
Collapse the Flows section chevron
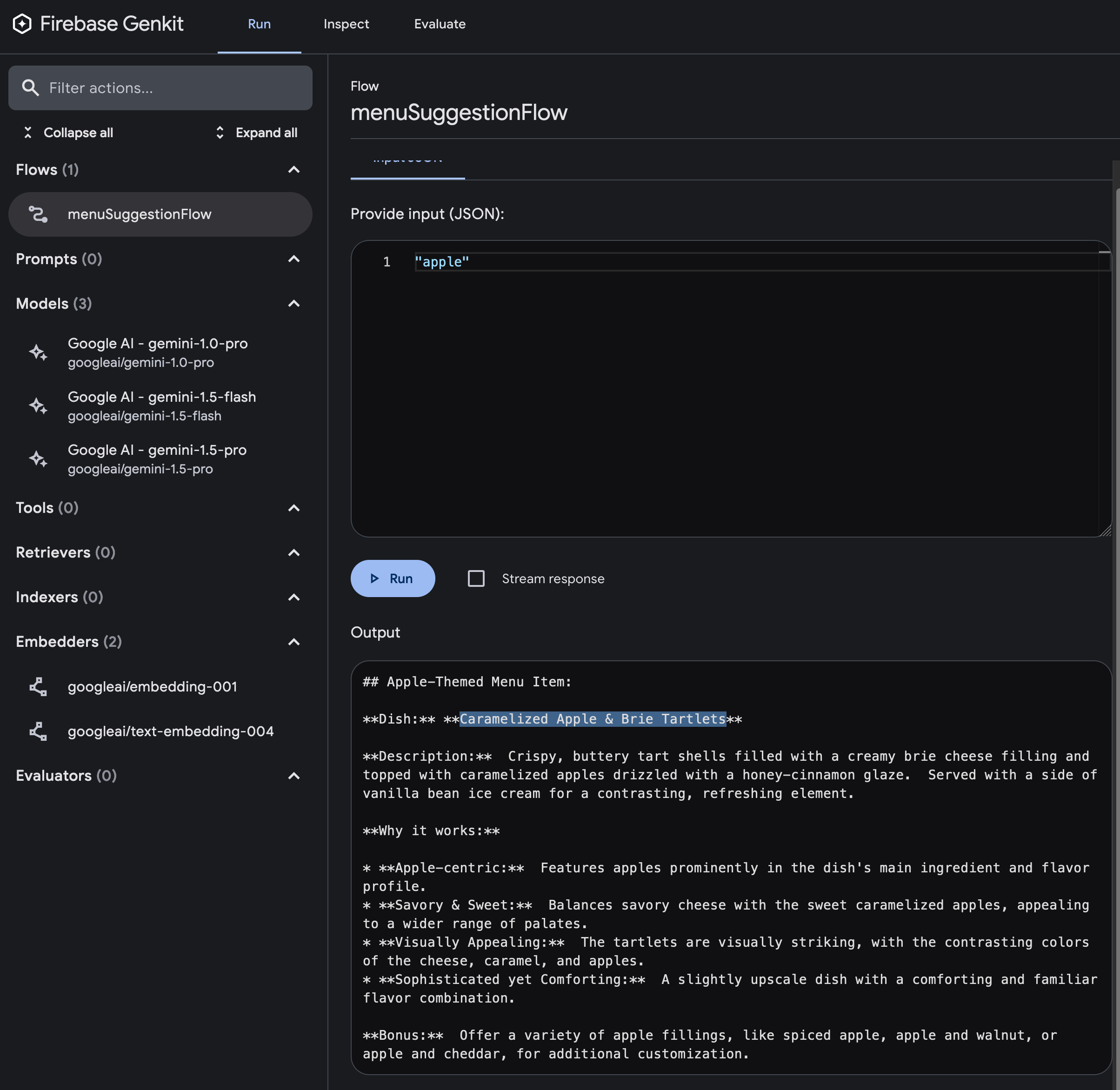pos(294,169)
